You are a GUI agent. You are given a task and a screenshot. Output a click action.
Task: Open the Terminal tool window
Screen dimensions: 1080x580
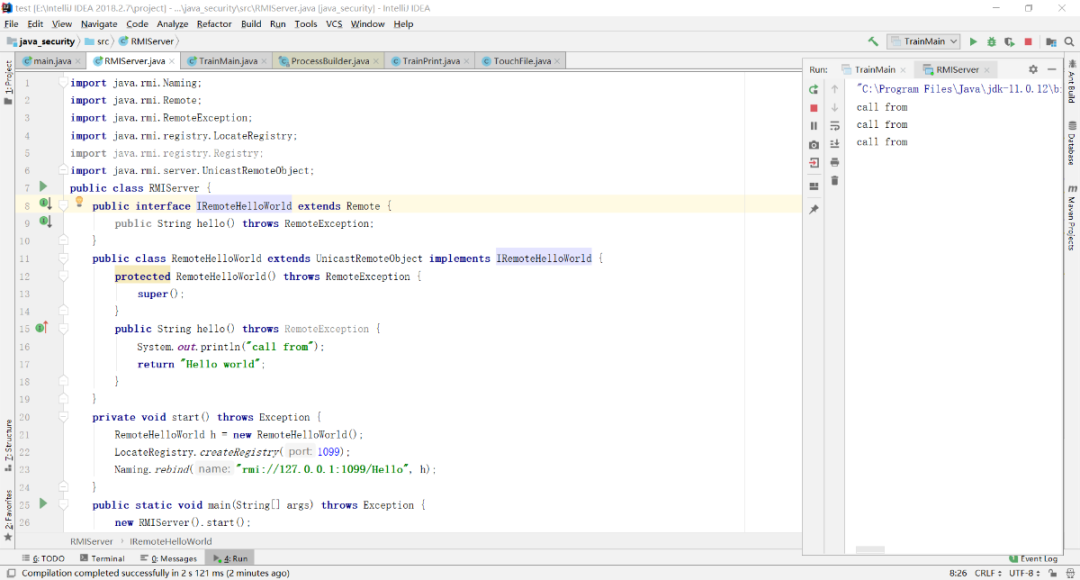click(103, 558)
